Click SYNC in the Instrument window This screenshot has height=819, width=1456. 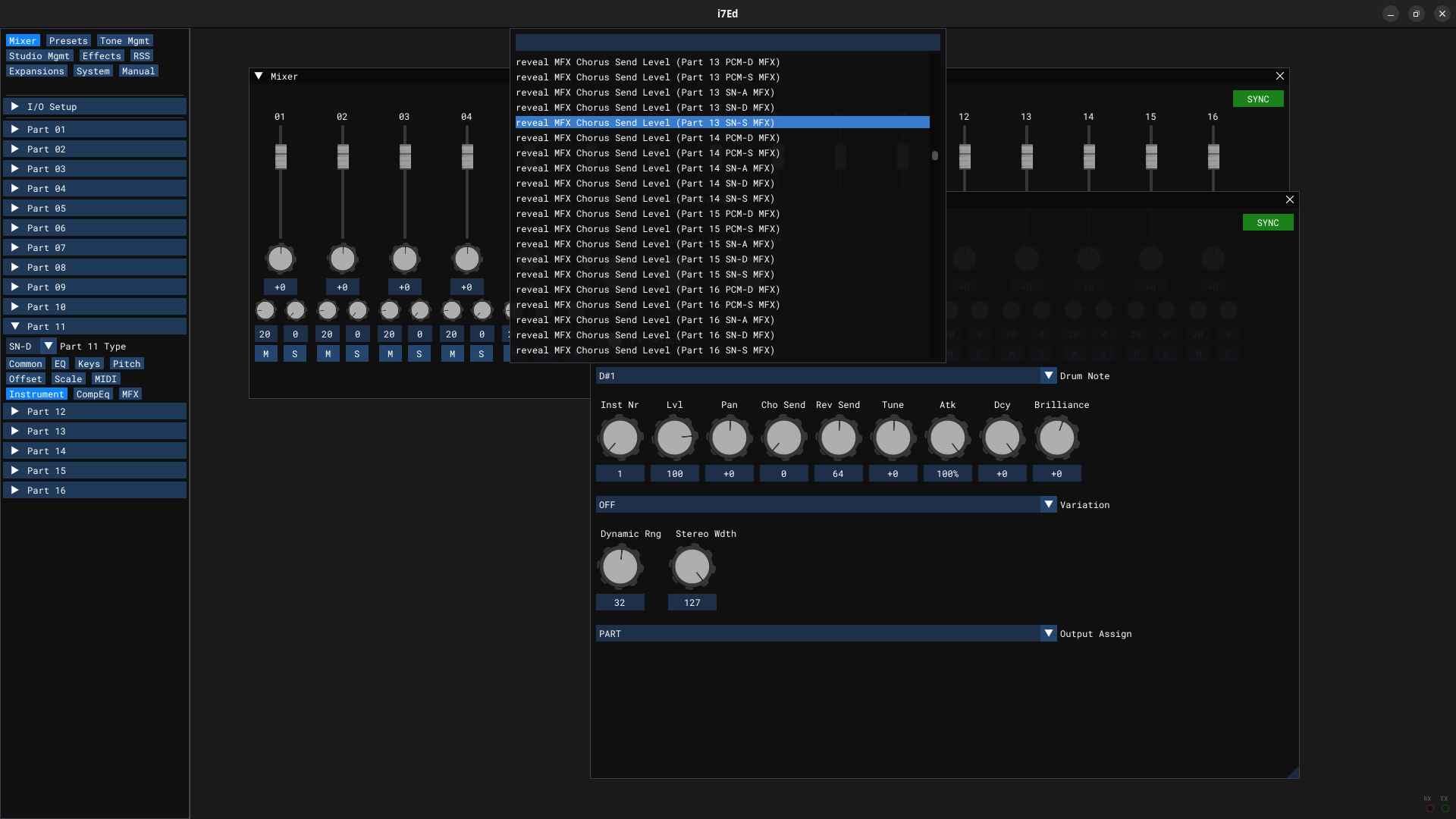point(1268,223)
